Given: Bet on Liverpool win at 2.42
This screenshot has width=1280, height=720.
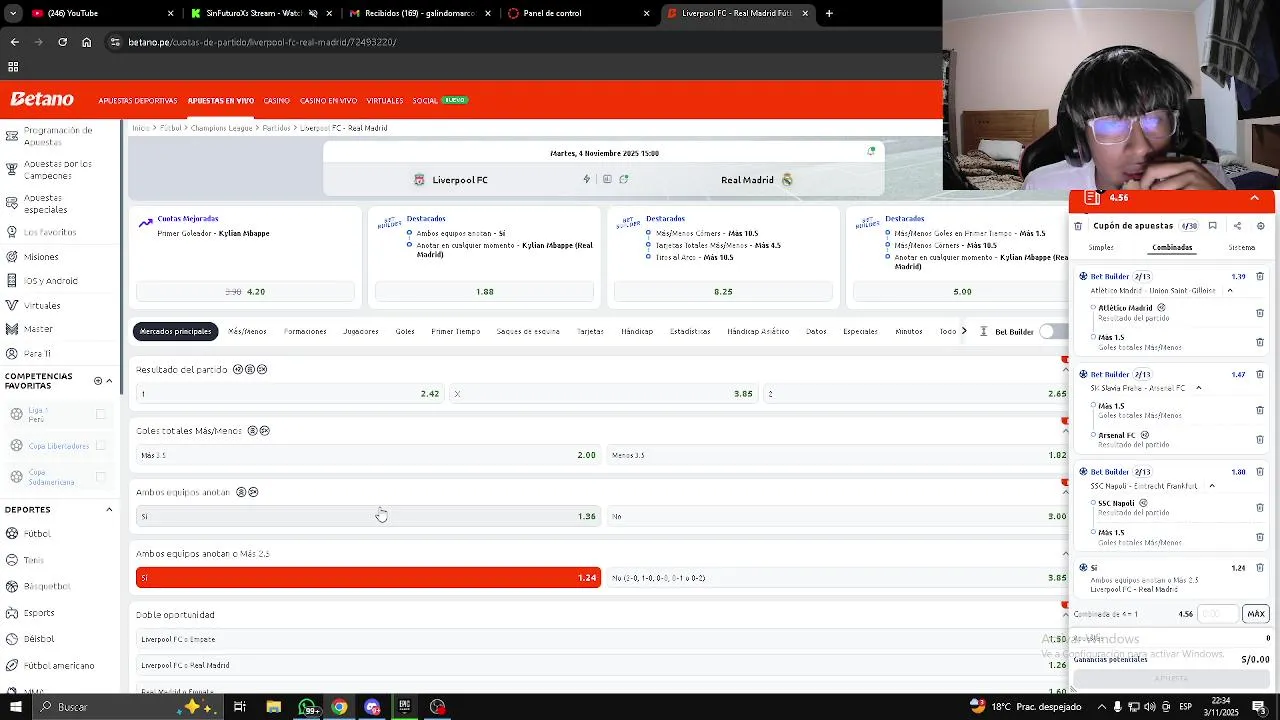Looking at the screenshot, I should [x=290, y=394].
